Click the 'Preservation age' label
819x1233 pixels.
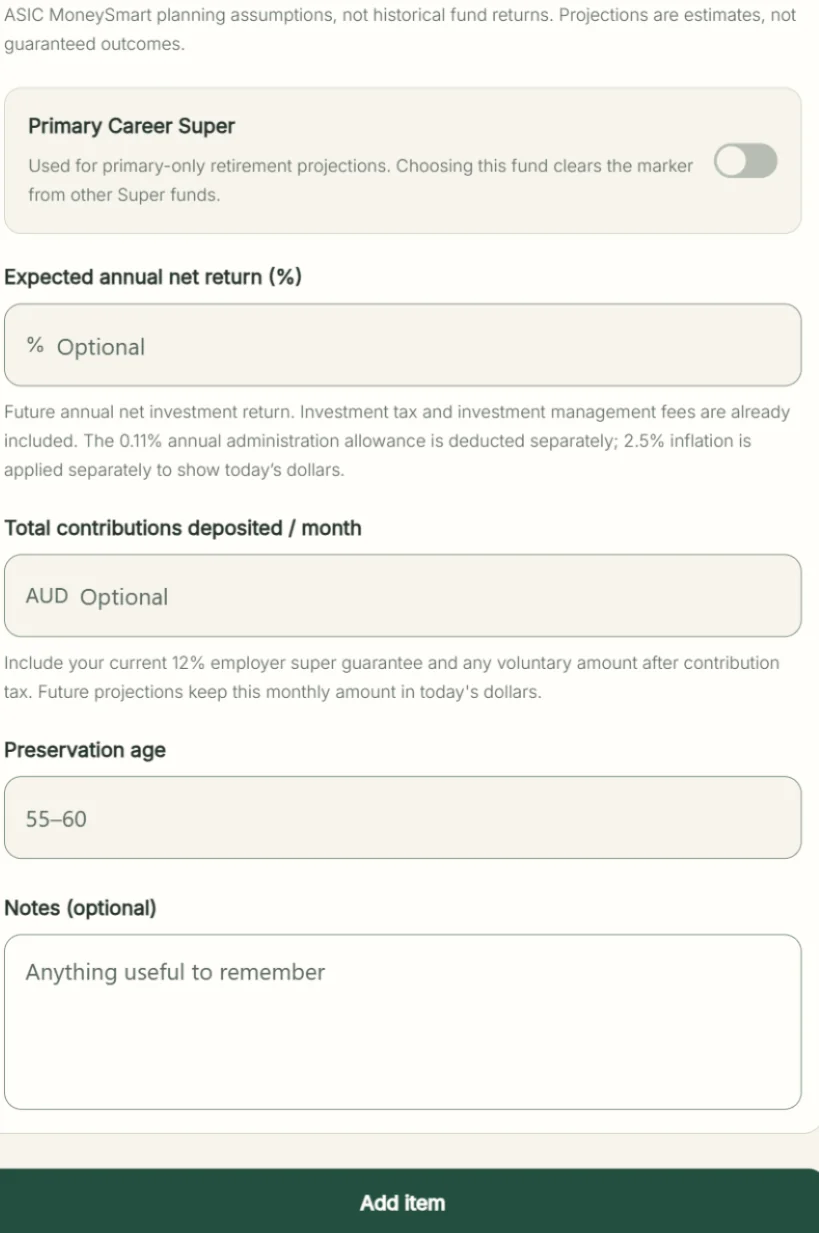click(x=85, y=750)
